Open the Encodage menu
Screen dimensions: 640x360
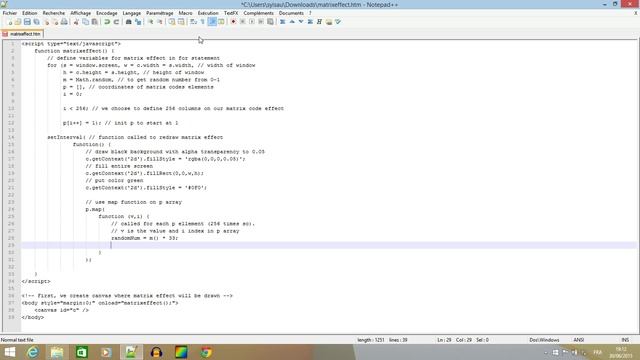pos(107,13)
